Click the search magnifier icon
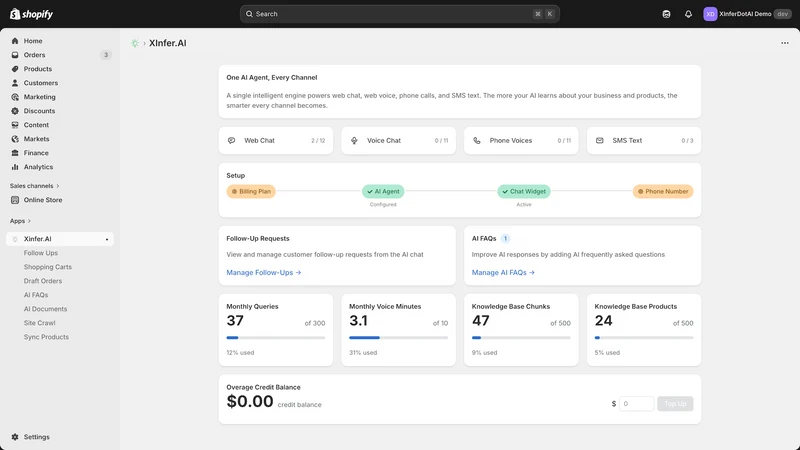Viewport: 800px width, 450px height. pos(249,14)
